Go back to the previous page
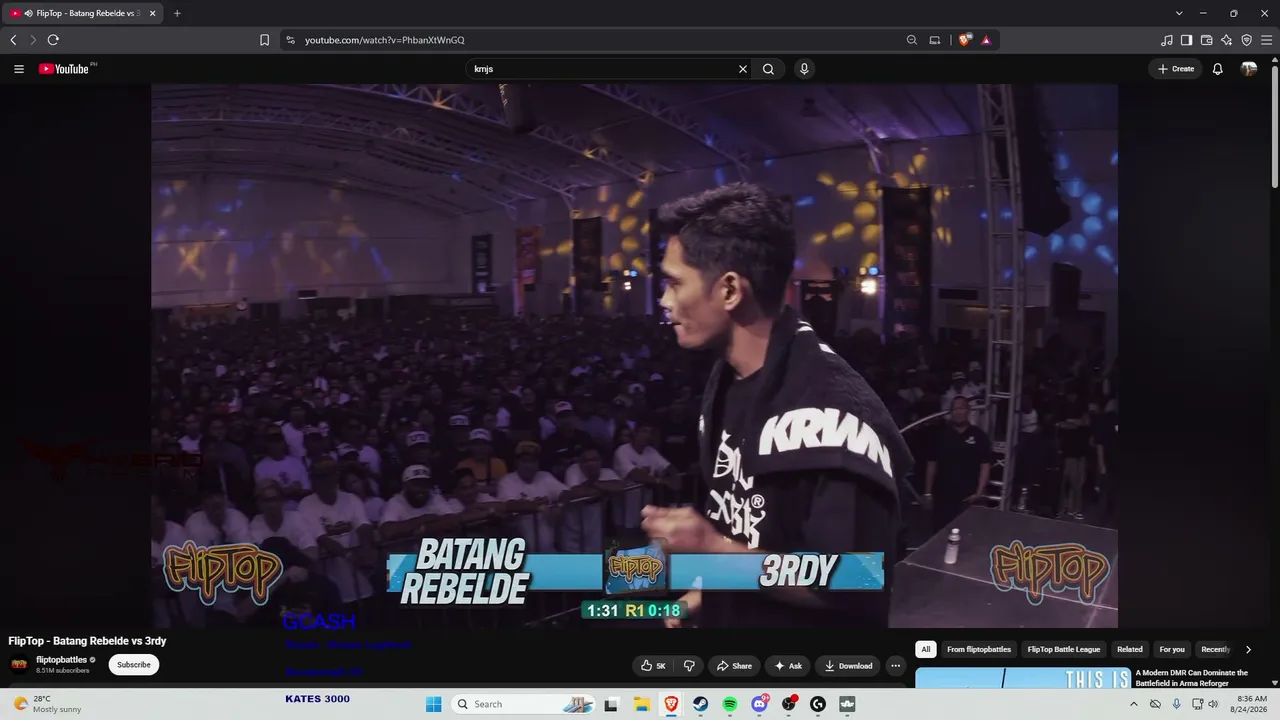Image resolution: width=1280 pixels, height=720 pixels. tap(13, 40)
